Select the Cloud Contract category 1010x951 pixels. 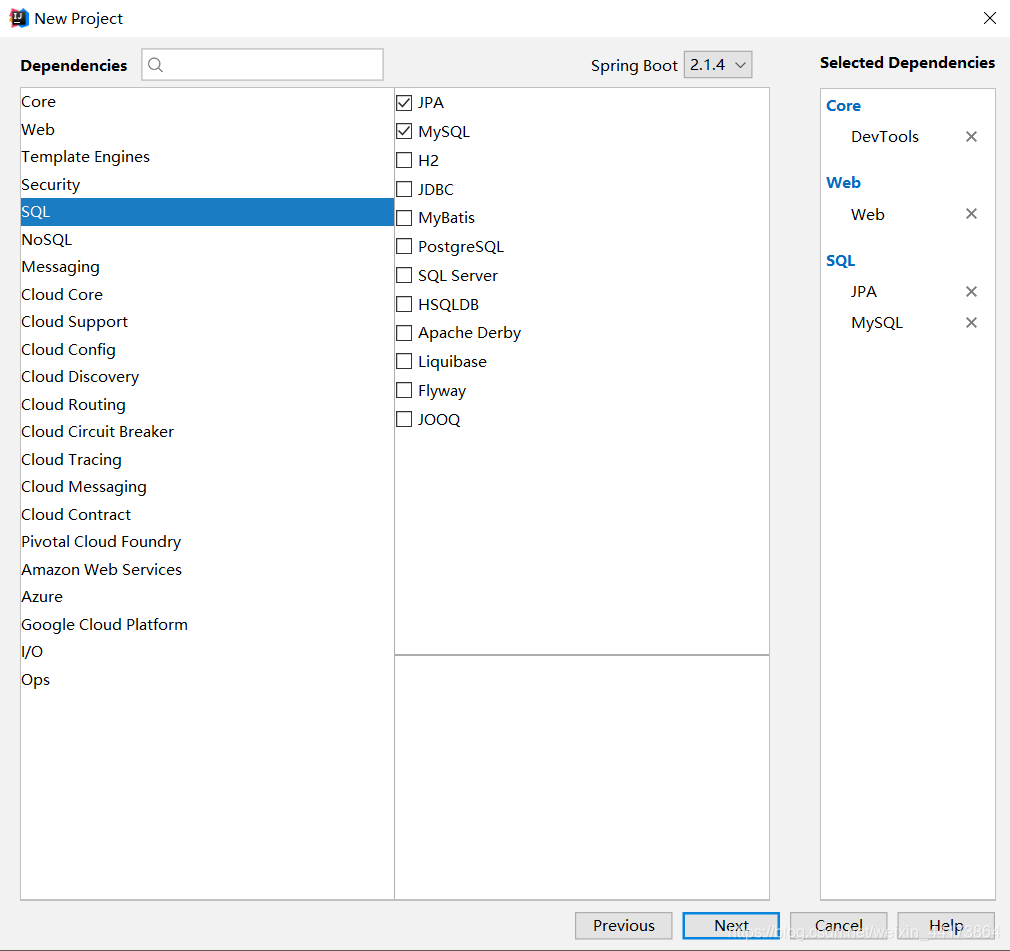tap(207, 514)
